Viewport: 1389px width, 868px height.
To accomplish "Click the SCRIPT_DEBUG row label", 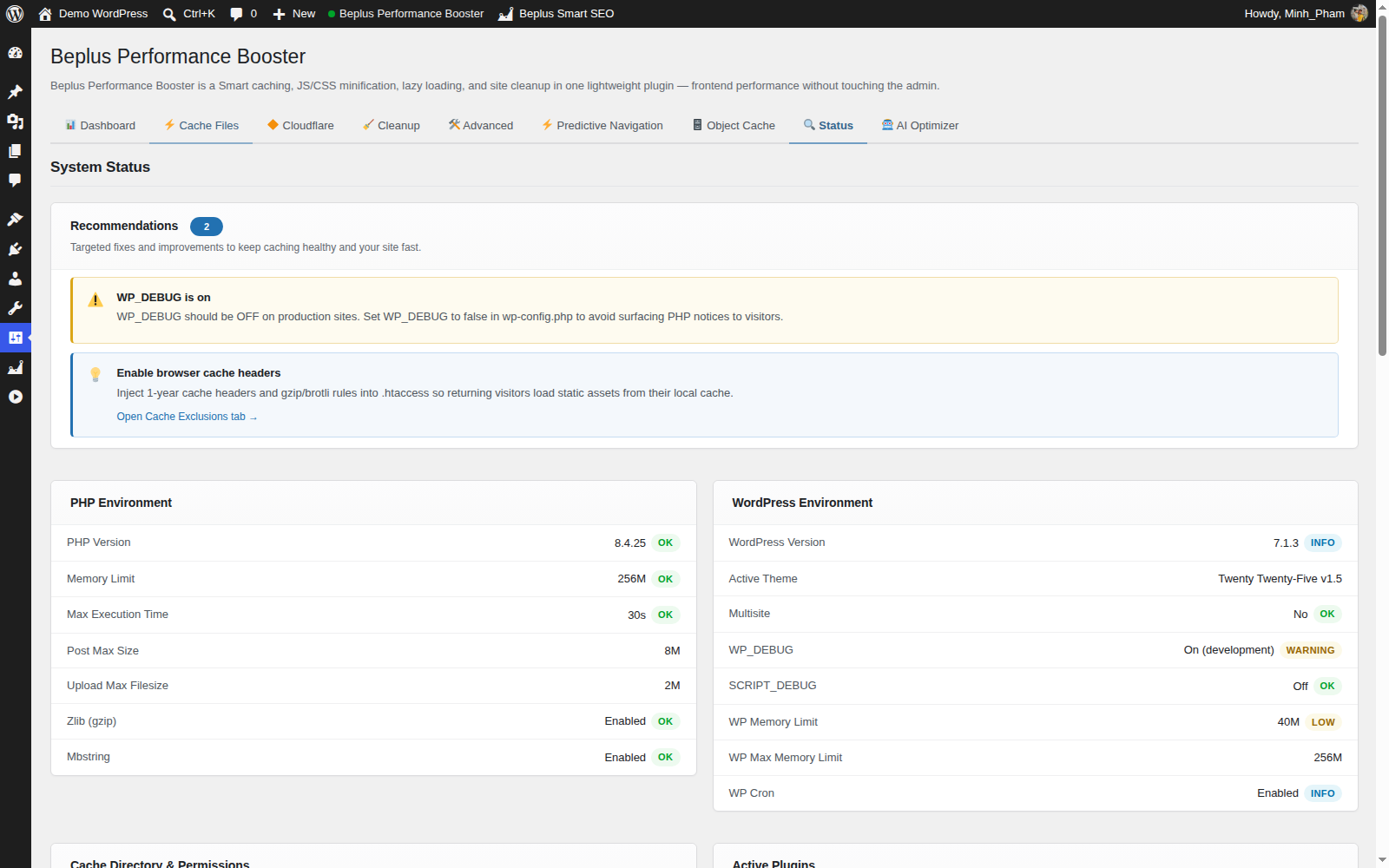I will pyautogui.click(x=773, y=686).
